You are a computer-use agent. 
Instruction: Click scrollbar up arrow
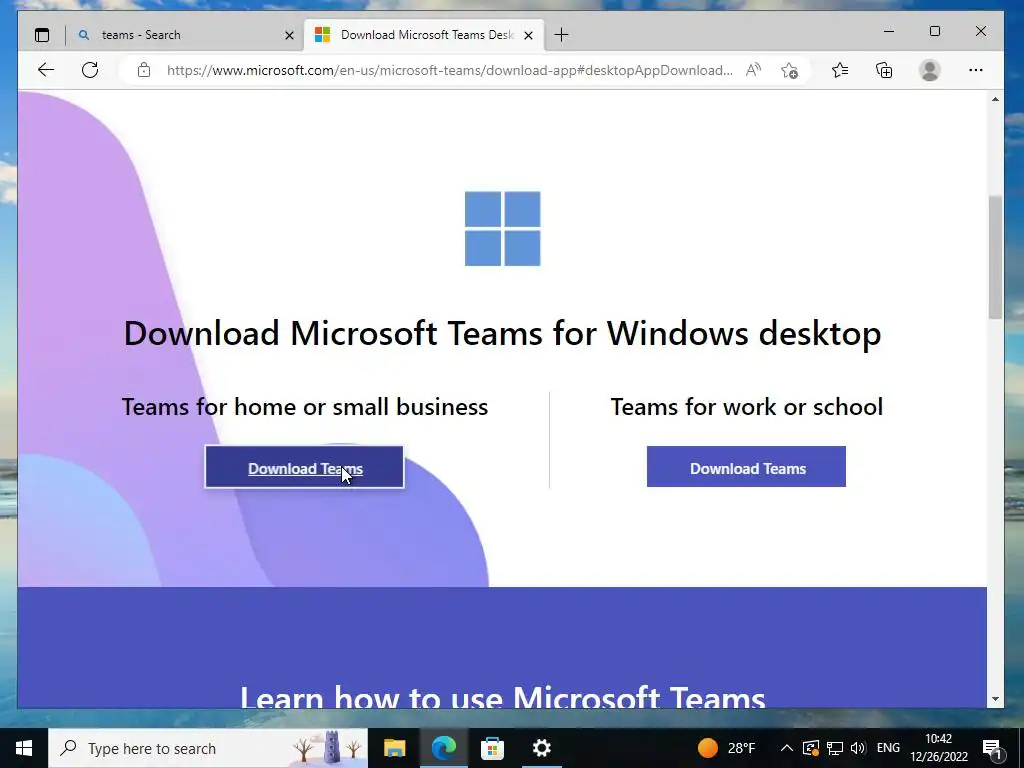(995, 99)
